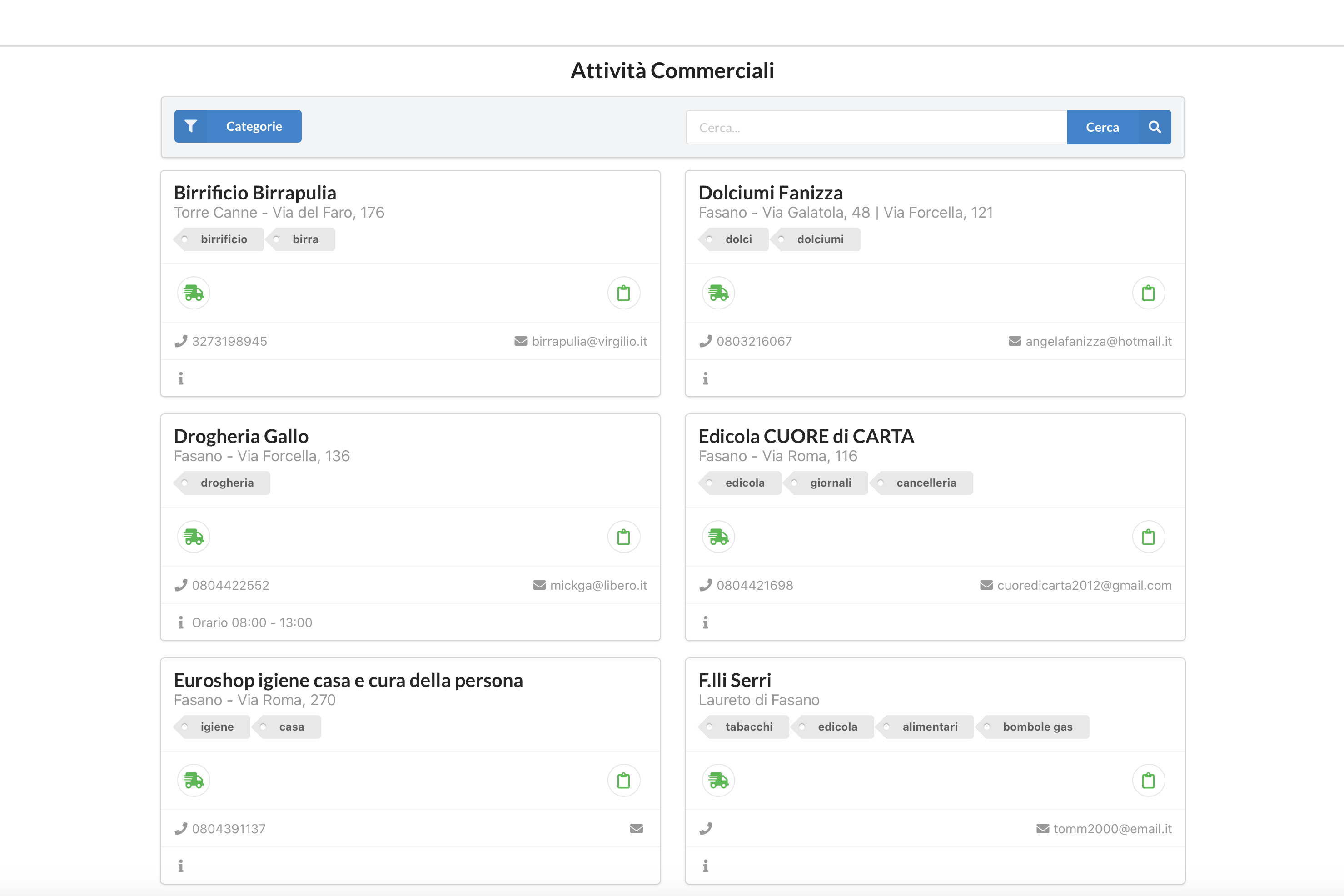Click phone icon next to 0803216067
Screen dimensions: 1344x896
click(706, 341)
